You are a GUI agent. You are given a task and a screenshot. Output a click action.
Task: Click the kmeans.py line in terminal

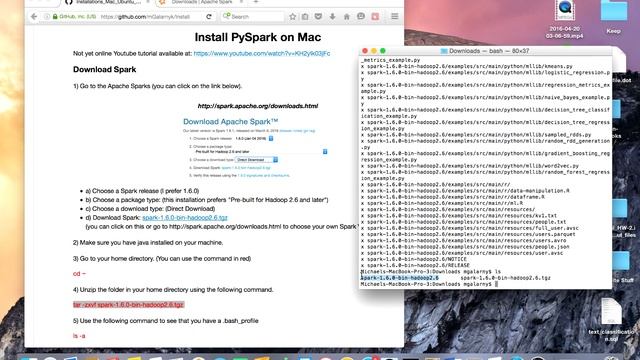tap(467, 66)
